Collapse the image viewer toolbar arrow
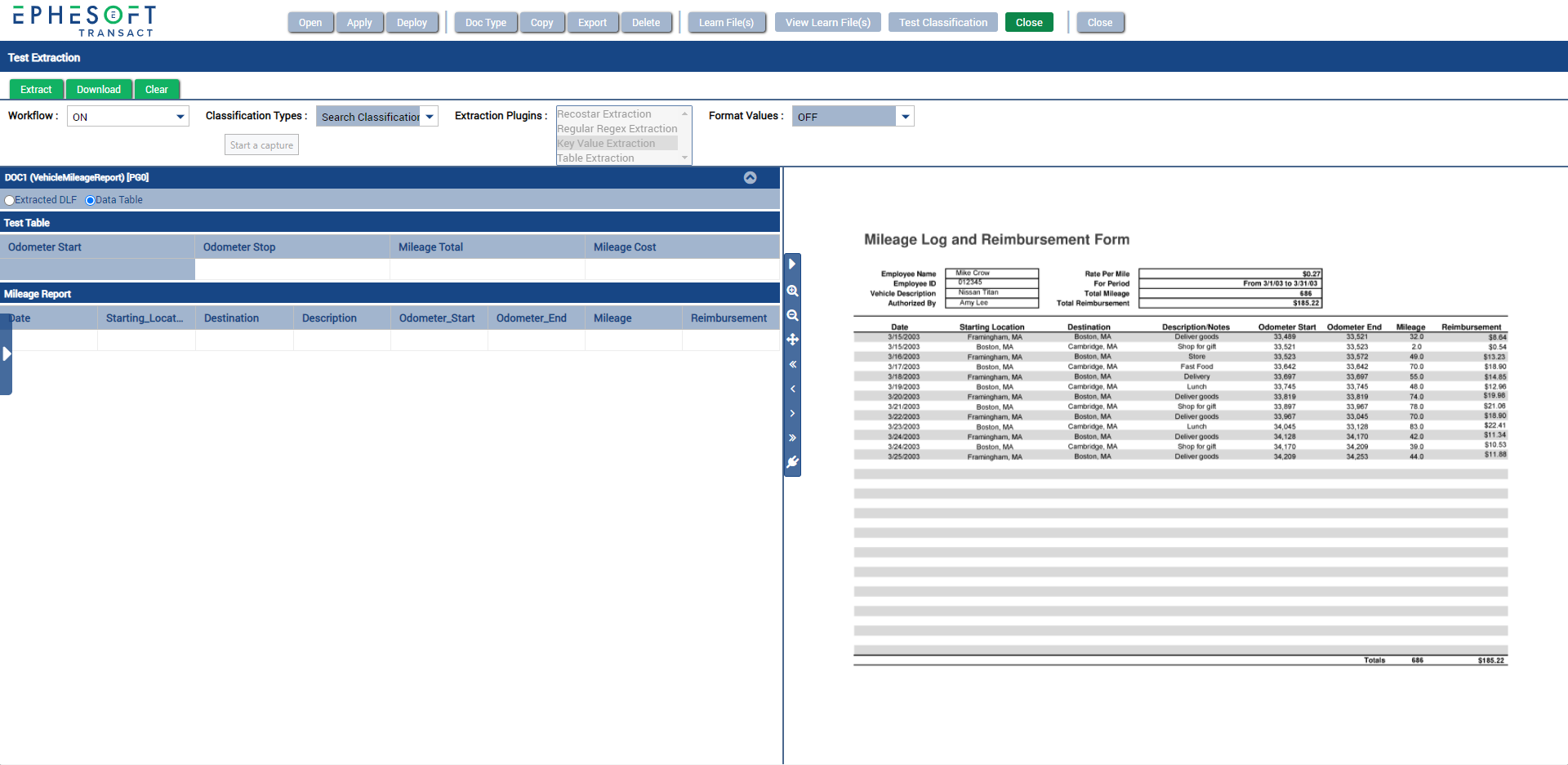Screen dimensions: 1568x765 [792, 265]
